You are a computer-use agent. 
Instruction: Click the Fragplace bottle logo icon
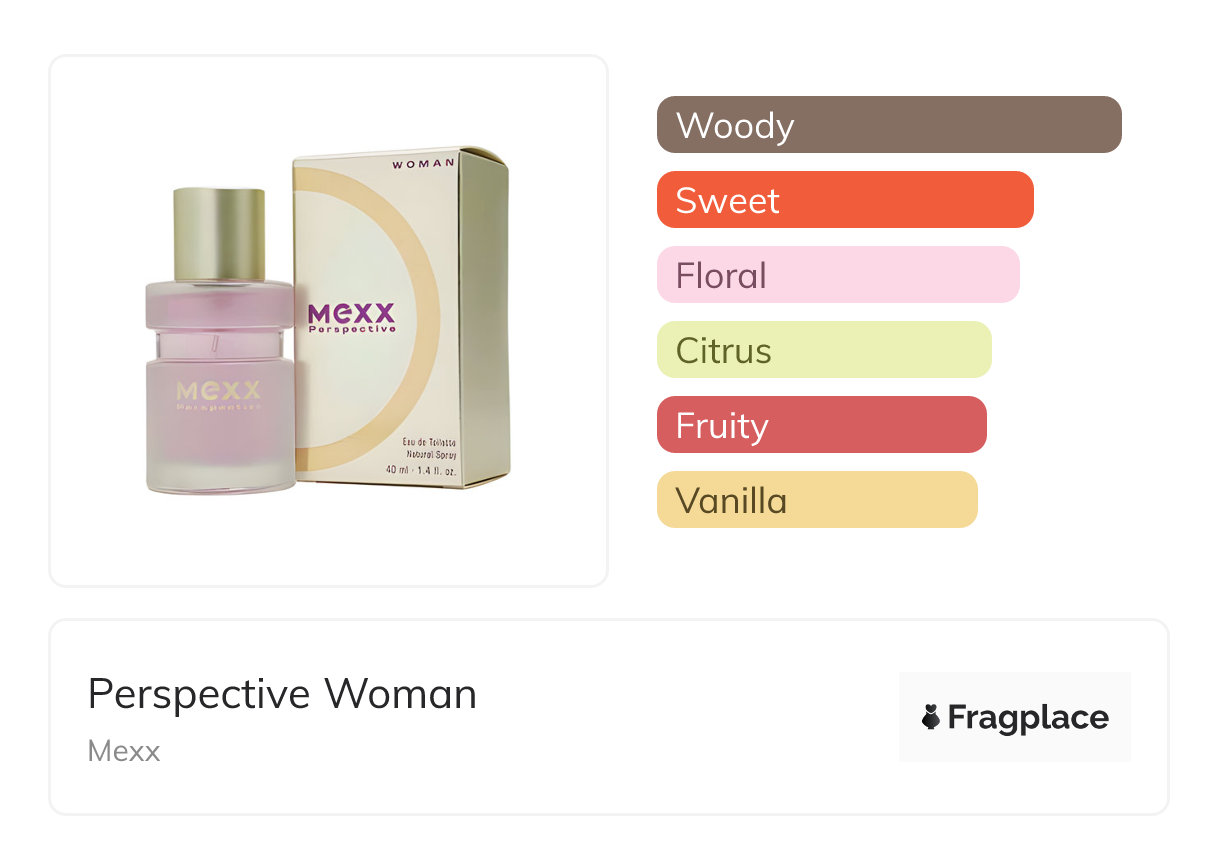tap(931, 717)
